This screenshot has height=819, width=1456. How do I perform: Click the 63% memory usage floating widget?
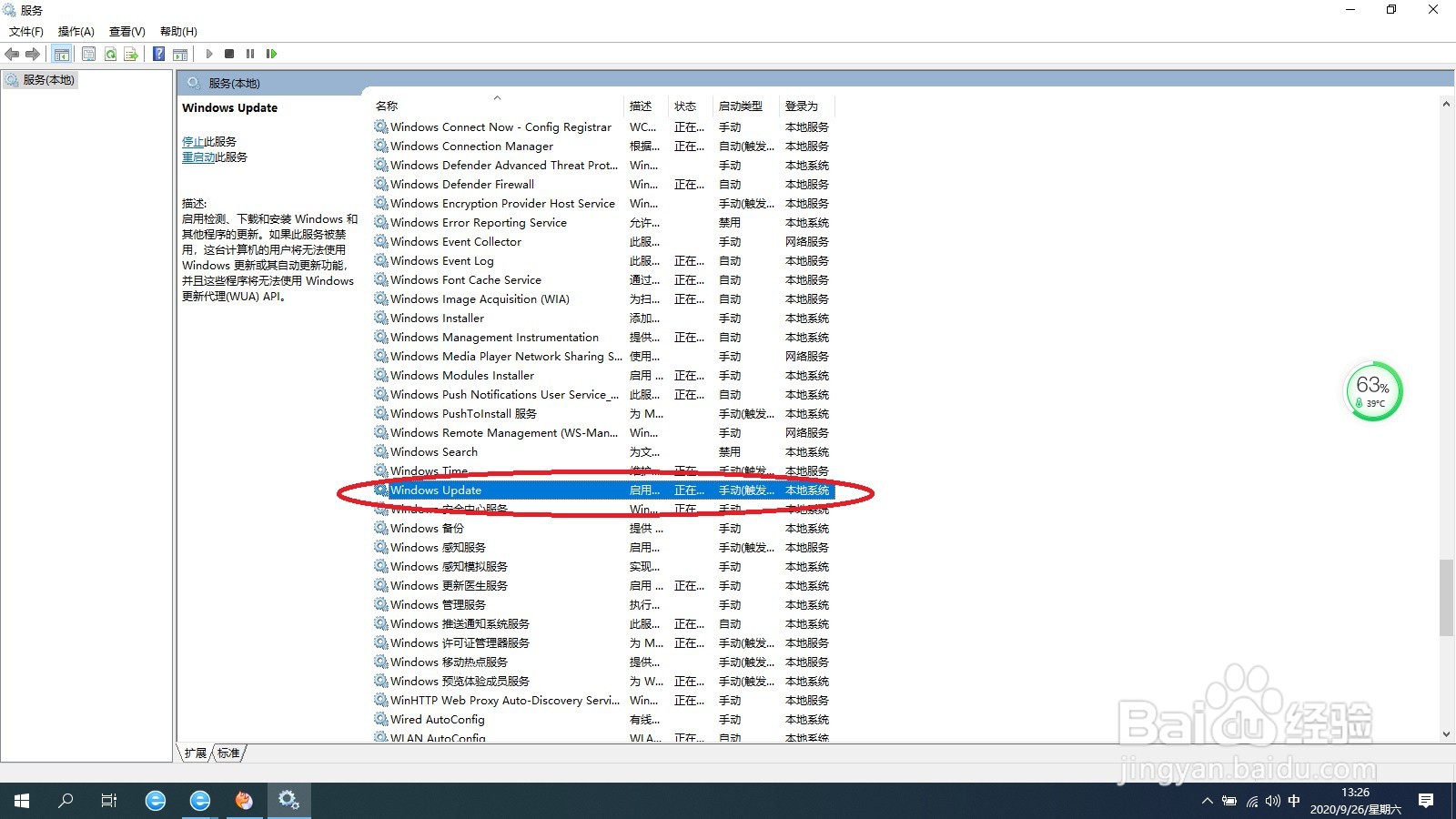coord(1374,391)
